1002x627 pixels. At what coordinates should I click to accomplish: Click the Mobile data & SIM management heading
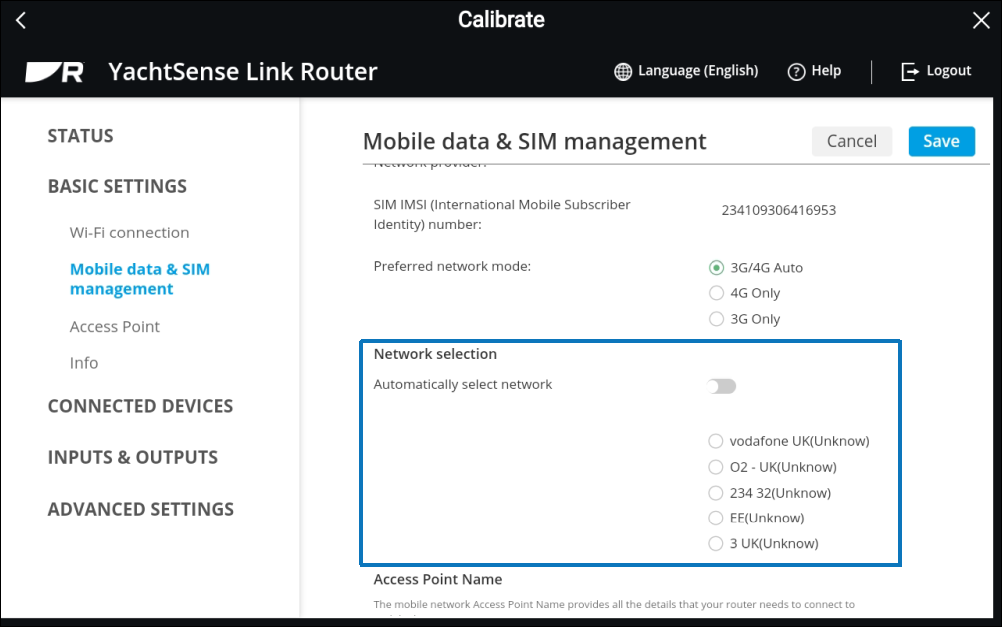[x=534, y=141]
